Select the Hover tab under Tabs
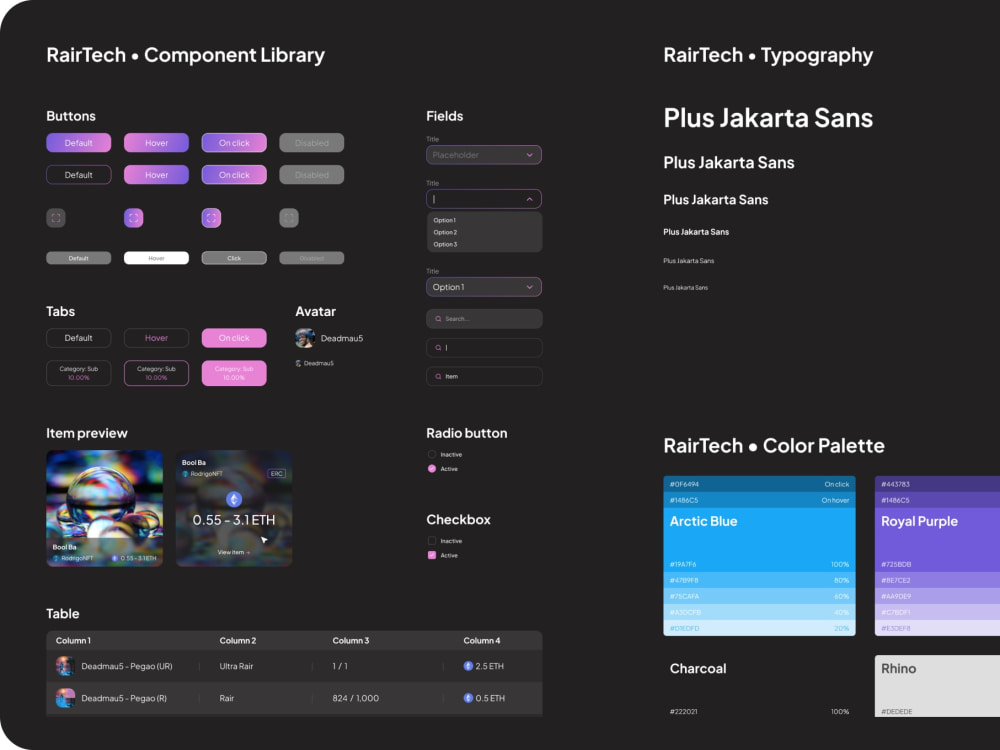Screen dimensions: 1000x750 click(156, 338)
